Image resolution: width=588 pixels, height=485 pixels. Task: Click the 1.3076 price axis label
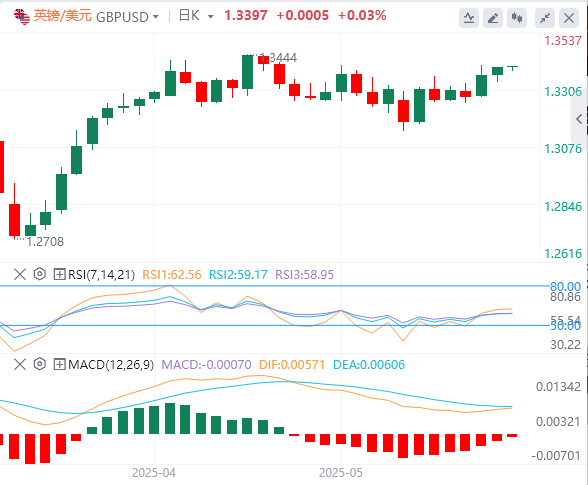pyautogui.click(x=563, y=149)
